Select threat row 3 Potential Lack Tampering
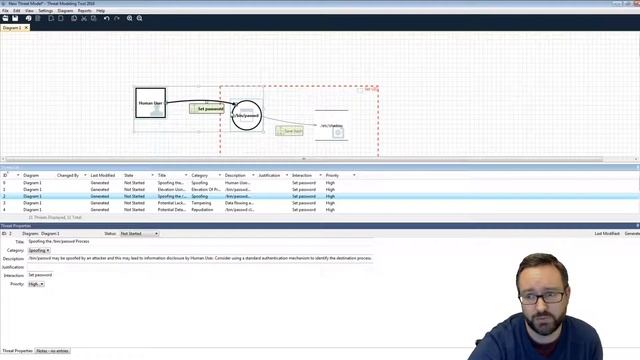 320,203
